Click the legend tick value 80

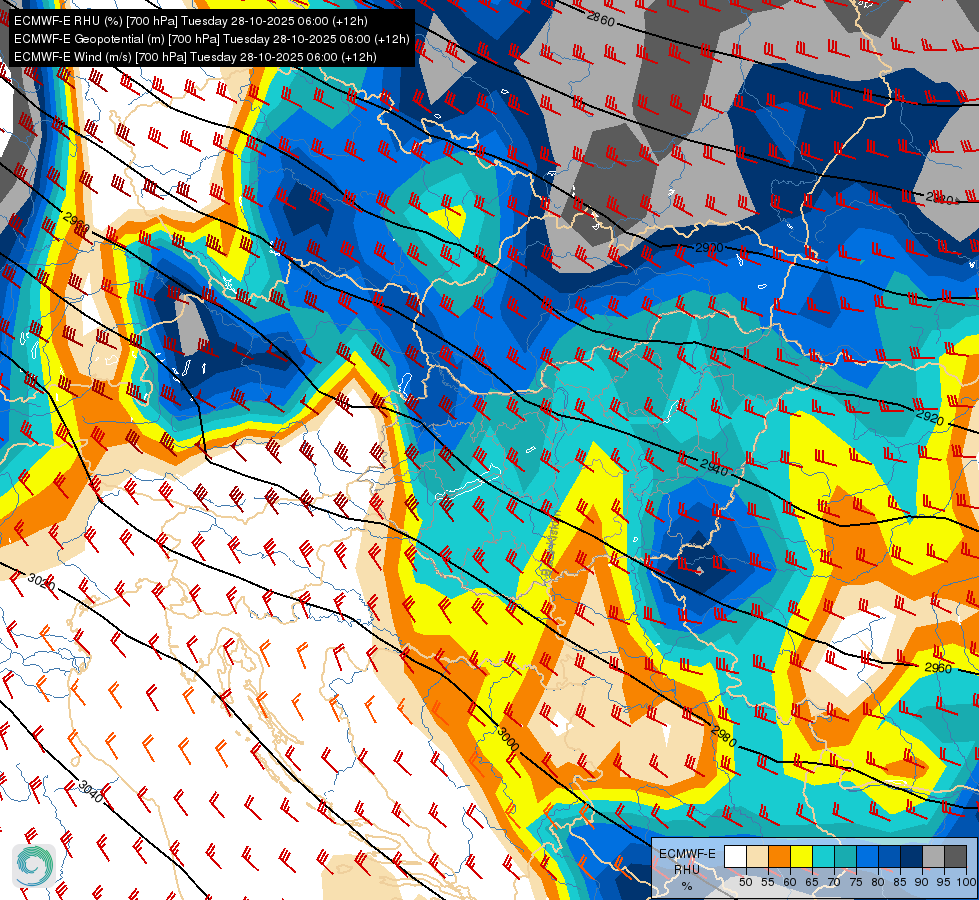[878, 882]
